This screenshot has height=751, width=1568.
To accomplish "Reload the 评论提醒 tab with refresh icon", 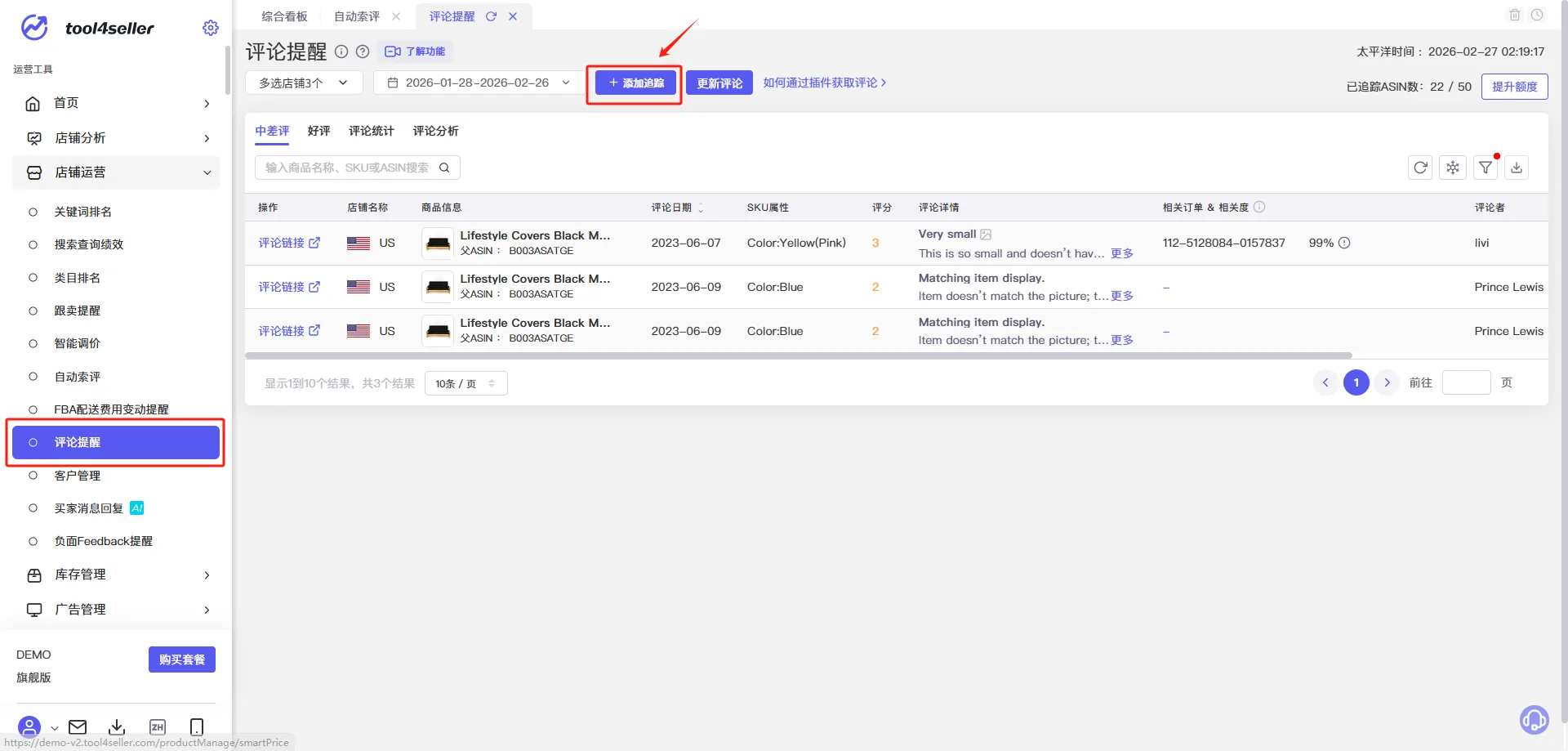I will tap(491, 16).
